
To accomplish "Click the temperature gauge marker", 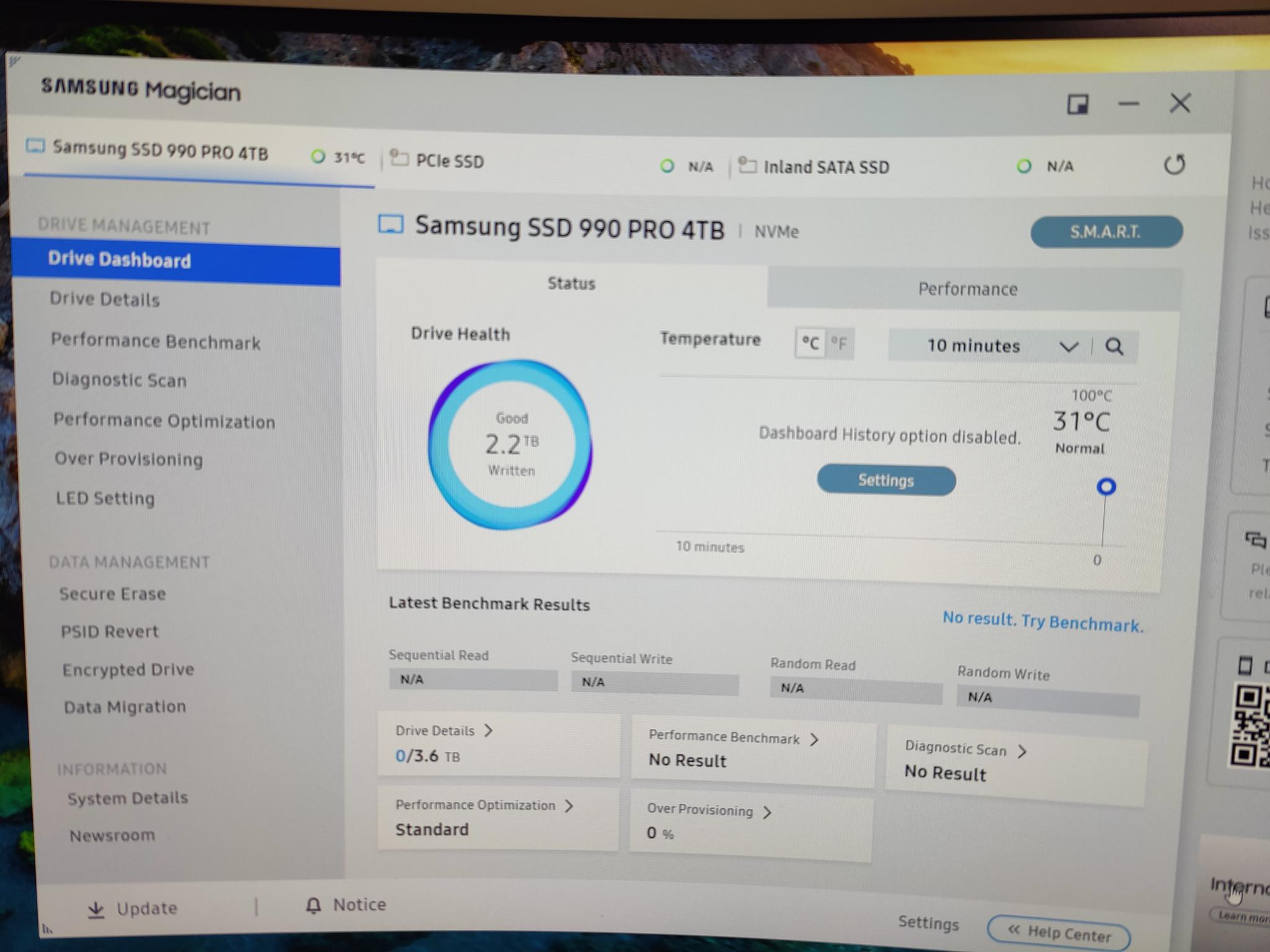I will pos(1106,487).
